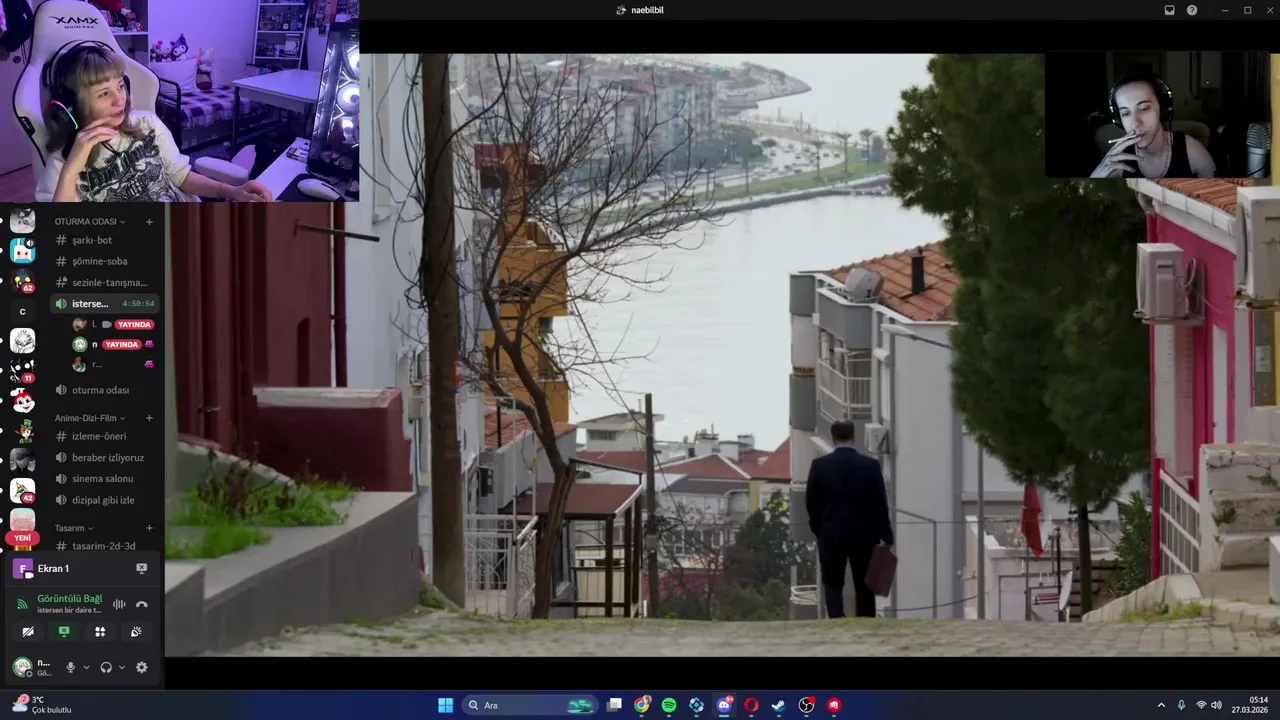The image size is (1280, 720).
Task: Join the oturma odası voice channel
Action: tap(103, 390)
